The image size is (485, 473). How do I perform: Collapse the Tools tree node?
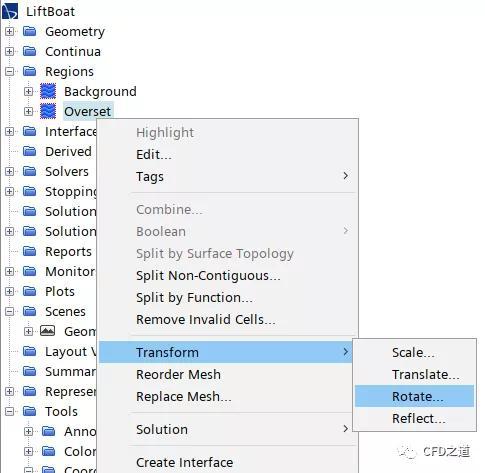tap(10, 411)
